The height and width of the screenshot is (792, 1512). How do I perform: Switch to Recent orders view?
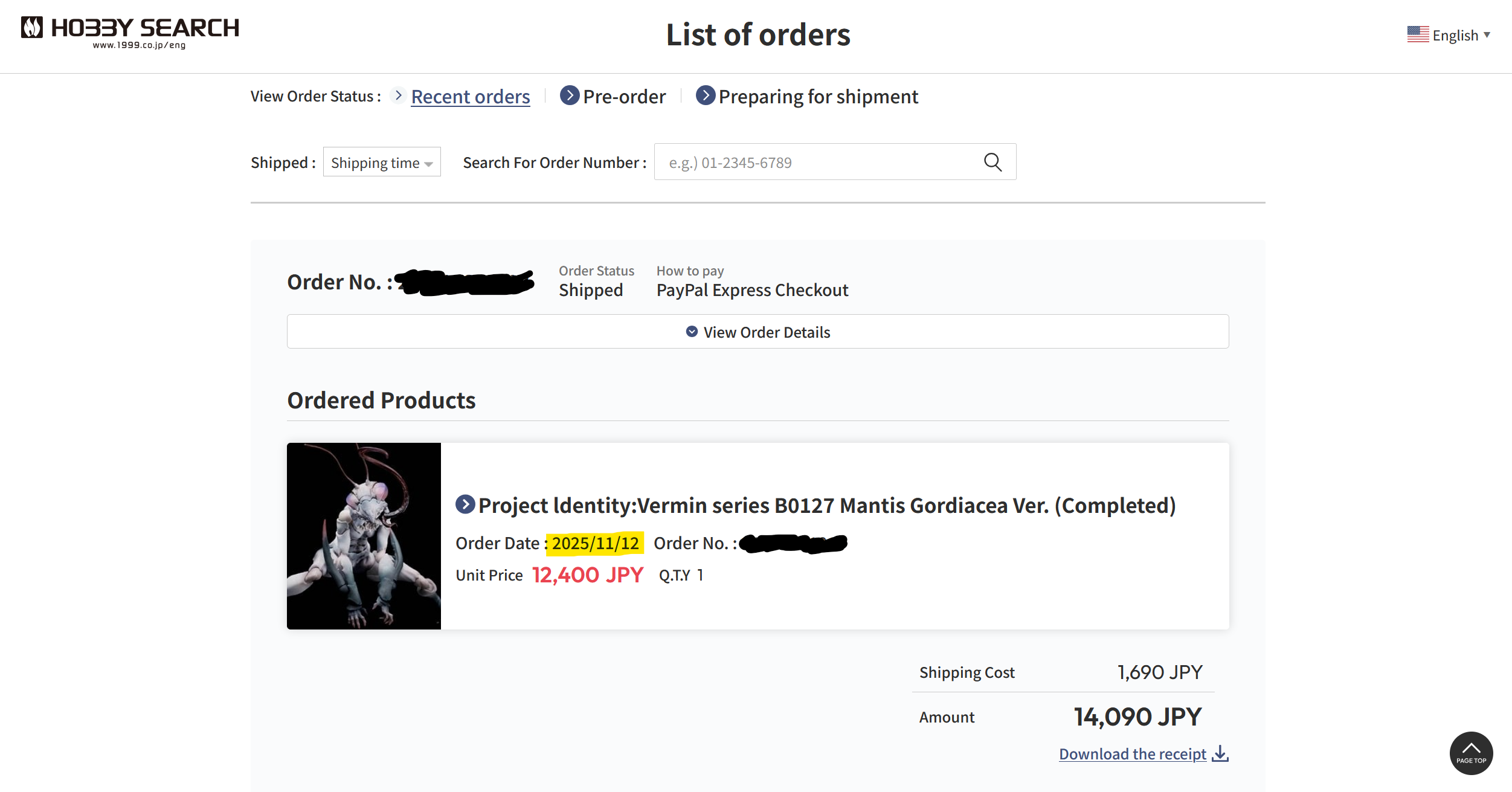470,97
